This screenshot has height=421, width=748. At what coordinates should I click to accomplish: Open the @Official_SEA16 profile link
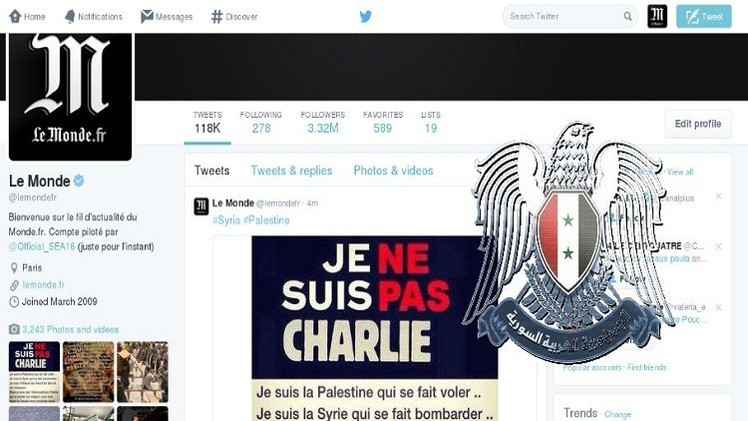pyautogui.click(x=42, y=247)
